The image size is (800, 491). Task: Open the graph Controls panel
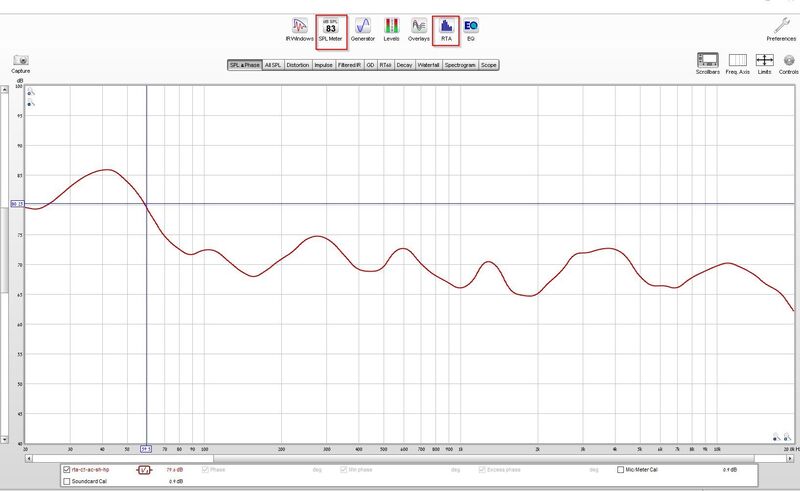[788, 64]
